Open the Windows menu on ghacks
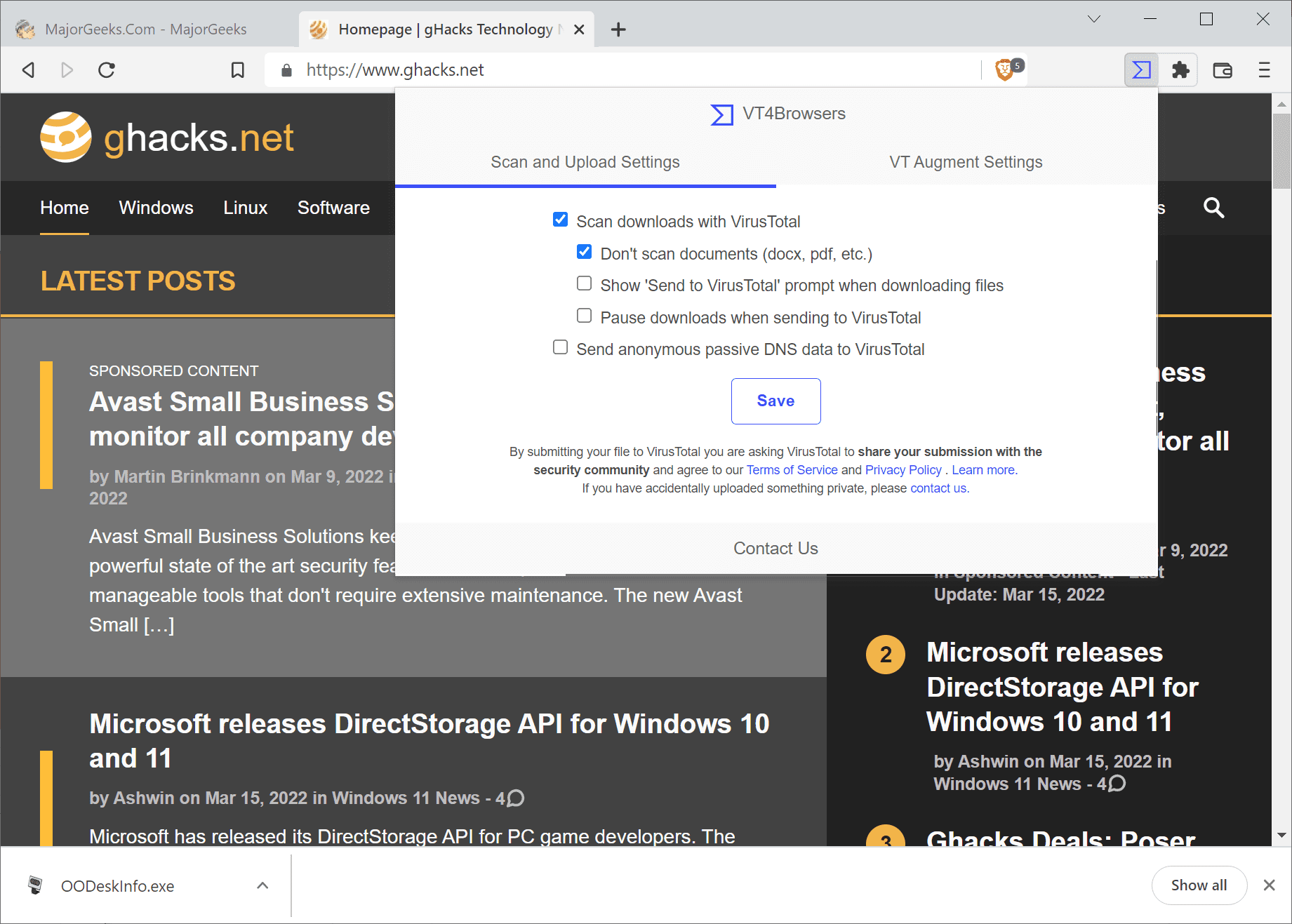Image resolution: width=1292 pixels, height=924 pixels. click(156, 208)
